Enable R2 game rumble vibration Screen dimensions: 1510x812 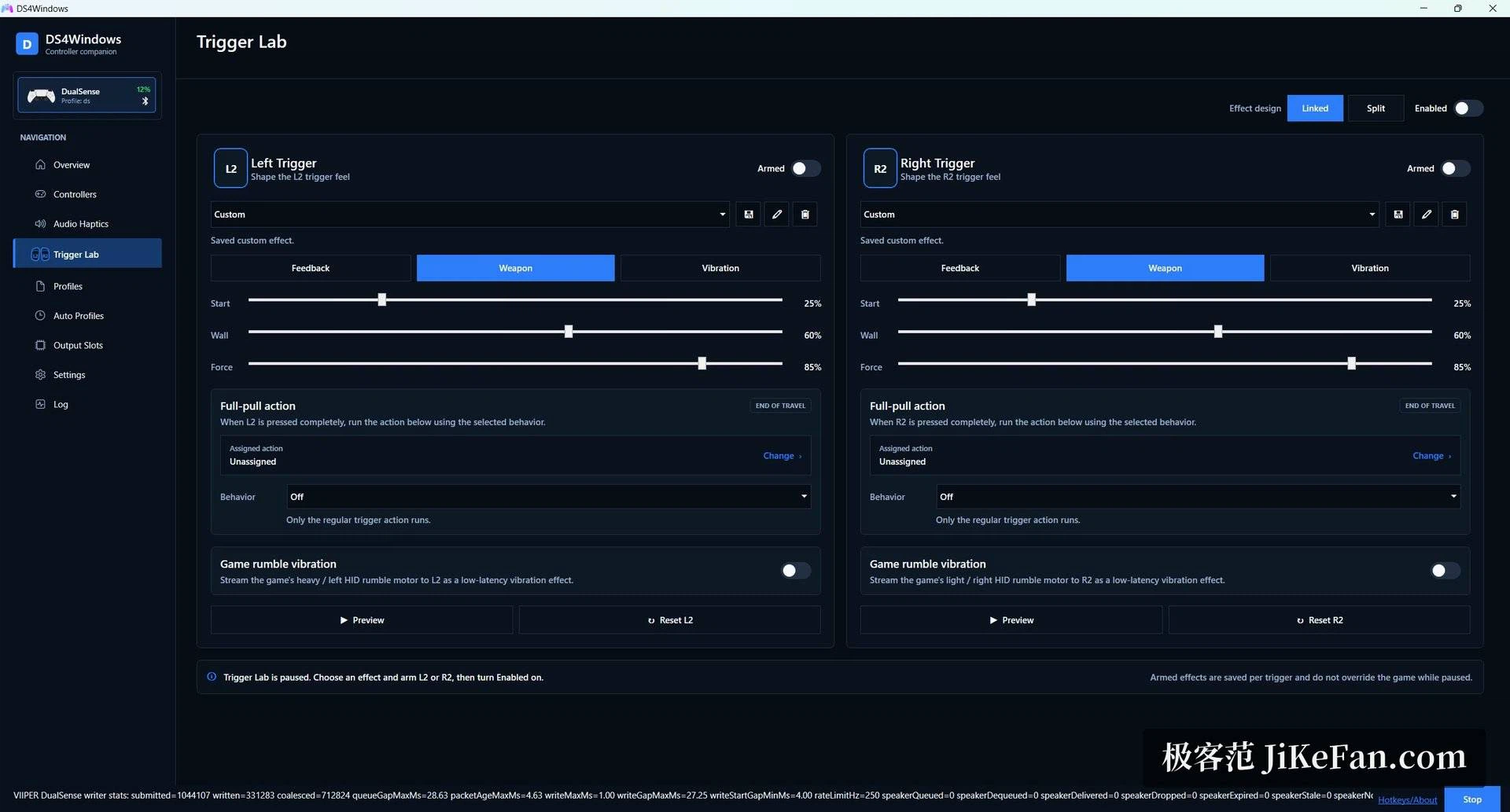tap(1445, 571)
